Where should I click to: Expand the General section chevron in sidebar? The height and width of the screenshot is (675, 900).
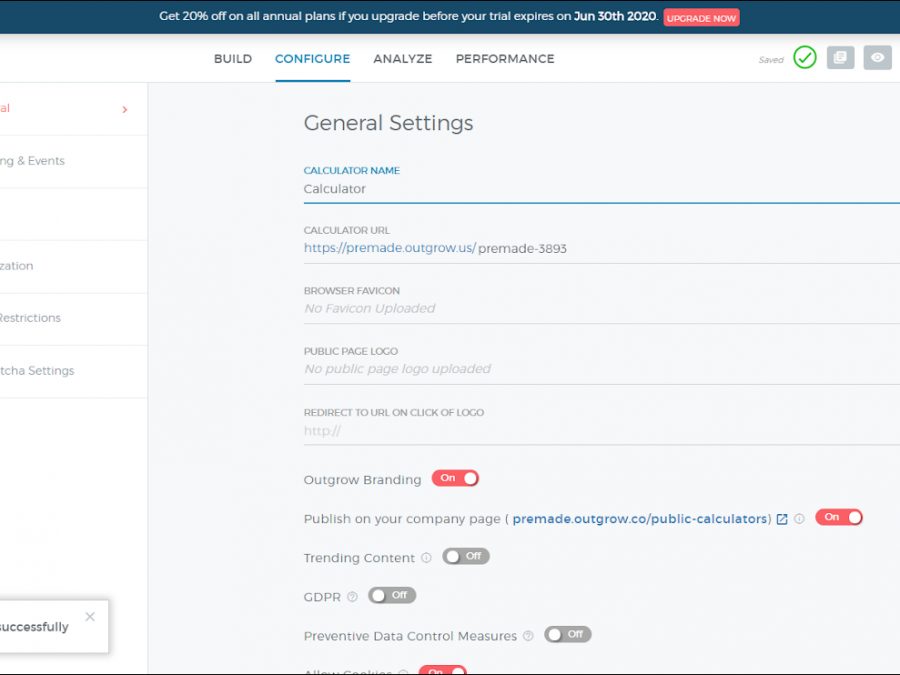(125, 109)
